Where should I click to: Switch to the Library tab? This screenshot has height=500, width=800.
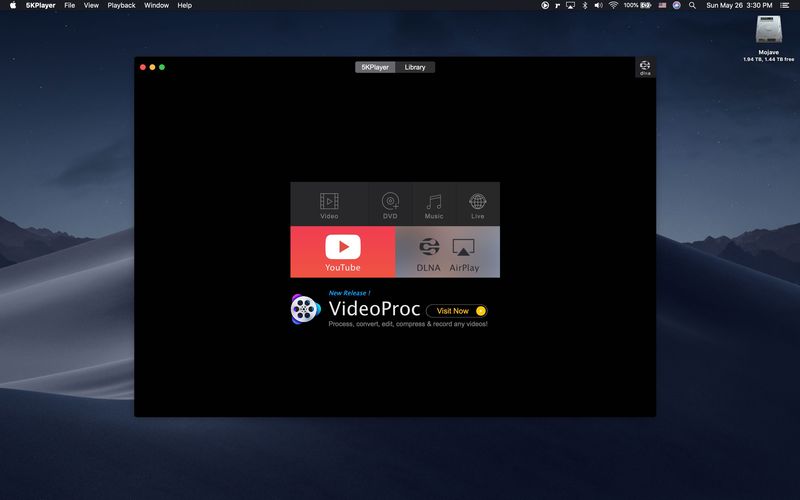(415, 67)
